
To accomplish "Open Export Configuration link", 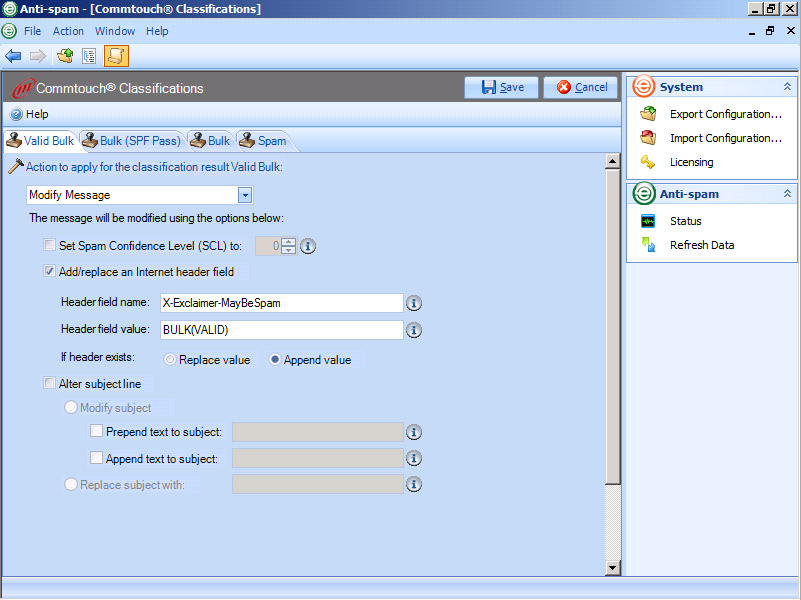I will (726, 114).
